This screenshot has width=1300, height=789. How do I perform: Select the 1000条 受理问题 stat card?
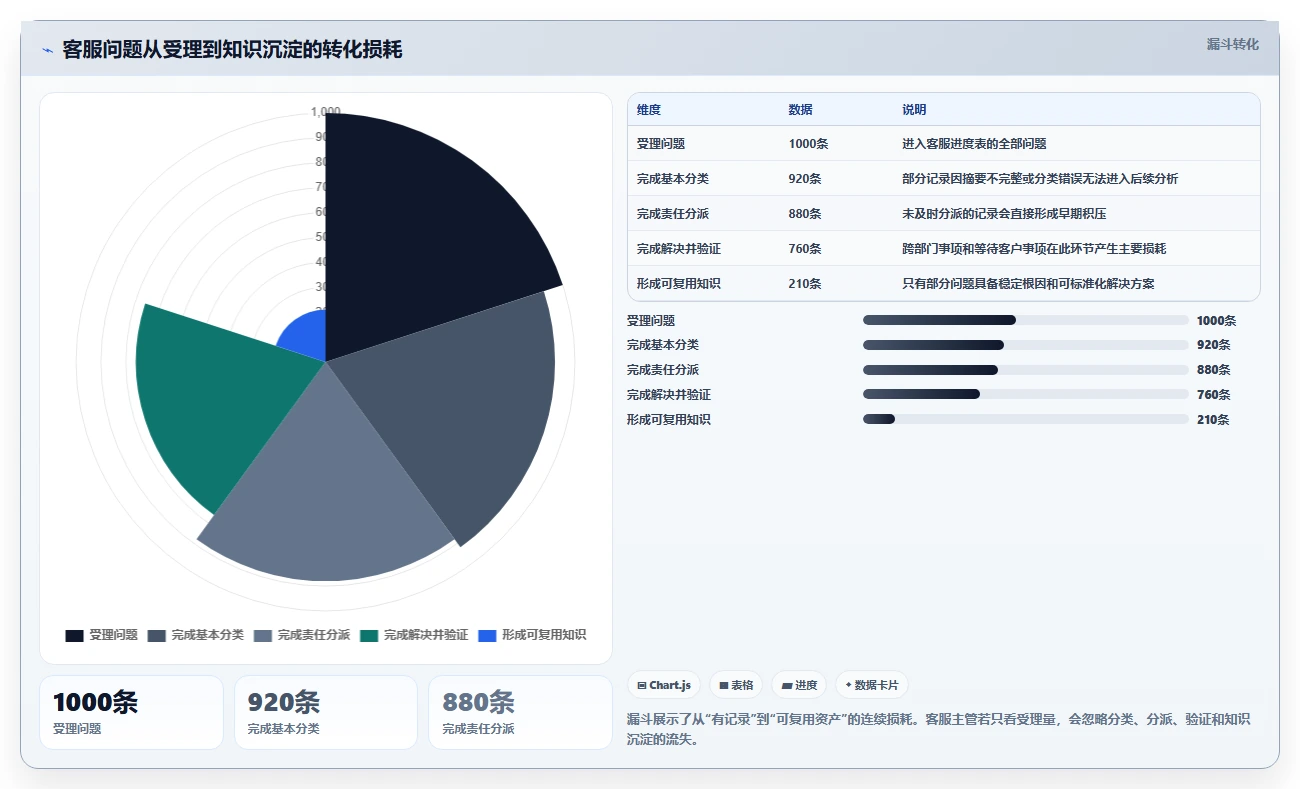click(131, 712)
